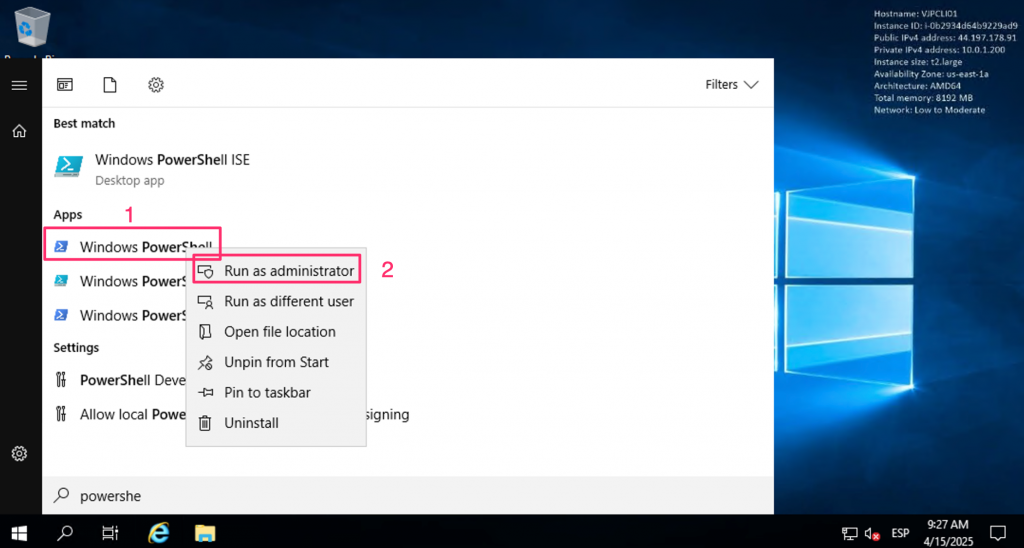Screen dimensions: 1024x548
Task: Select the Apps filter icon
Action: point(65,85)
